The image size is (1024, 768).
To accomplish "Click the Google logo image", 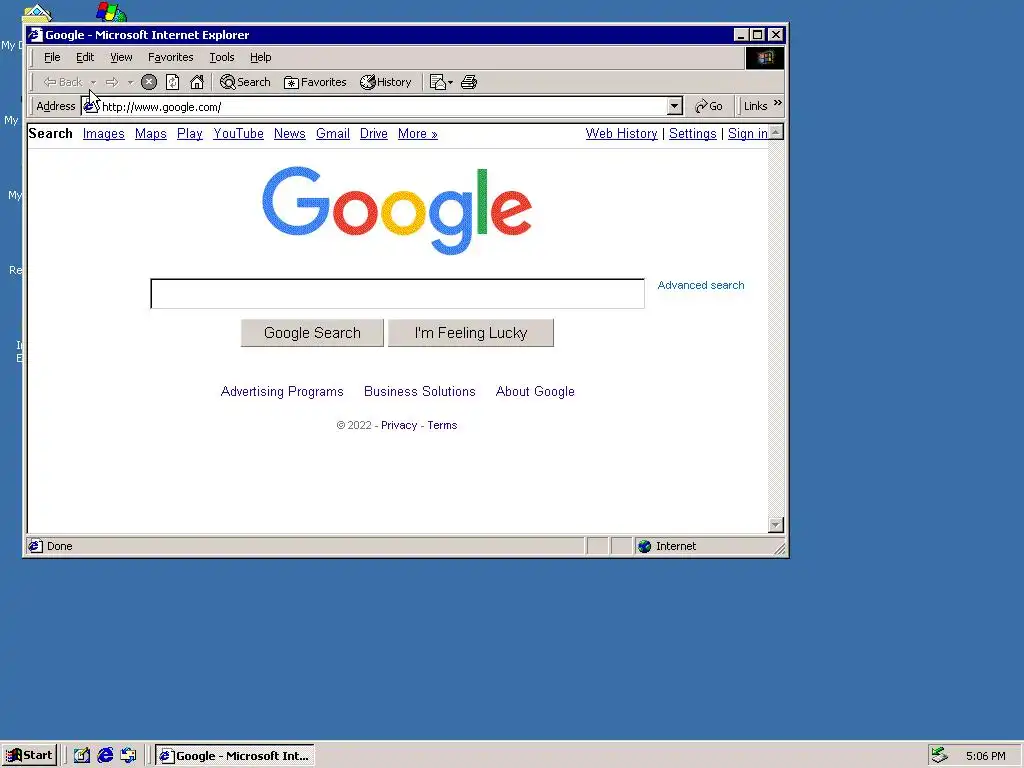I will [x=396, y=210].
